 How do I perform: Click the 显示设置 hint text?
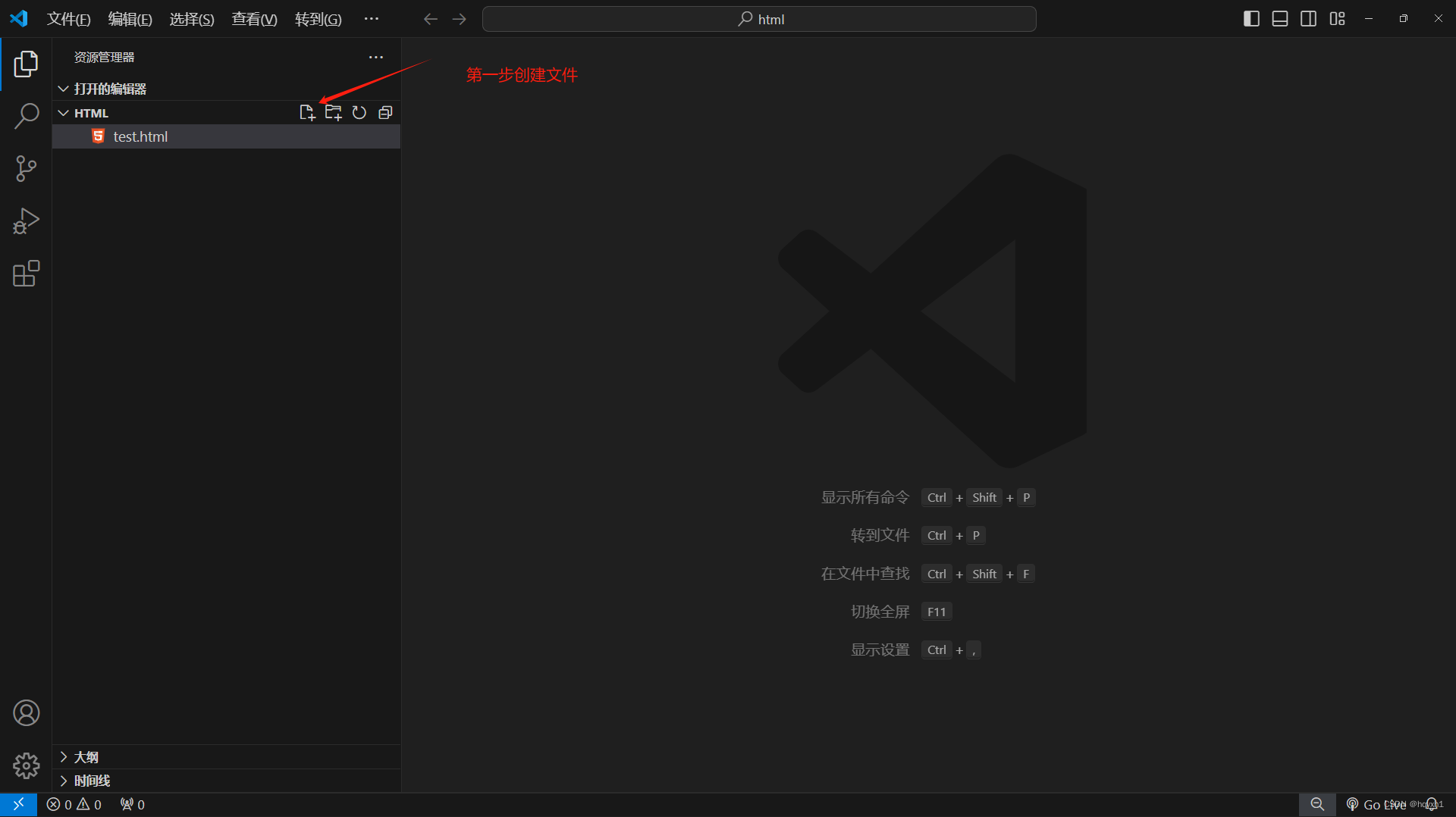(x=880, y=650)
